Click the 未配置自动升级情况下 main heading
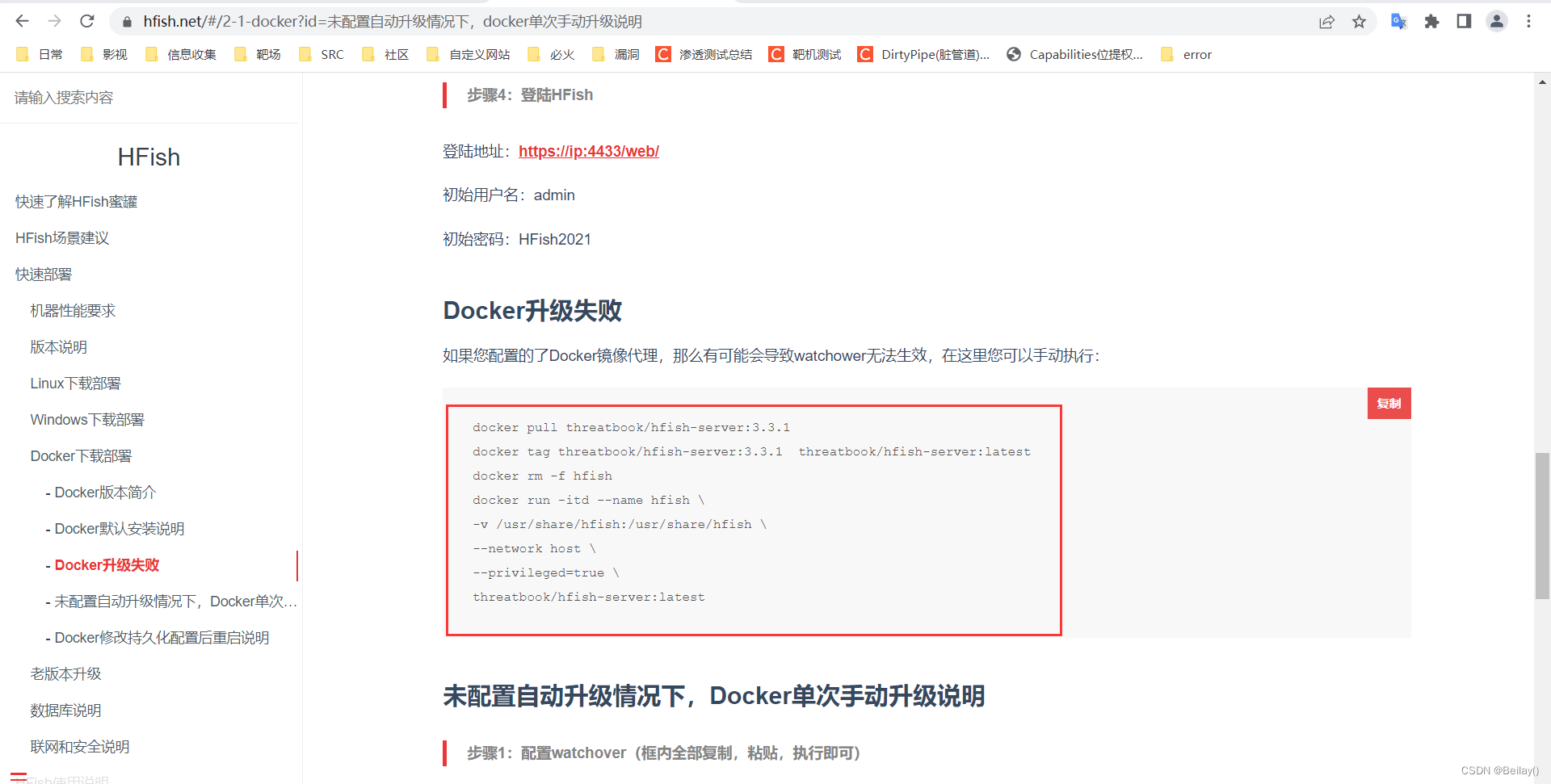Screen dimensions: 1551x784 (x=714, y=696)
